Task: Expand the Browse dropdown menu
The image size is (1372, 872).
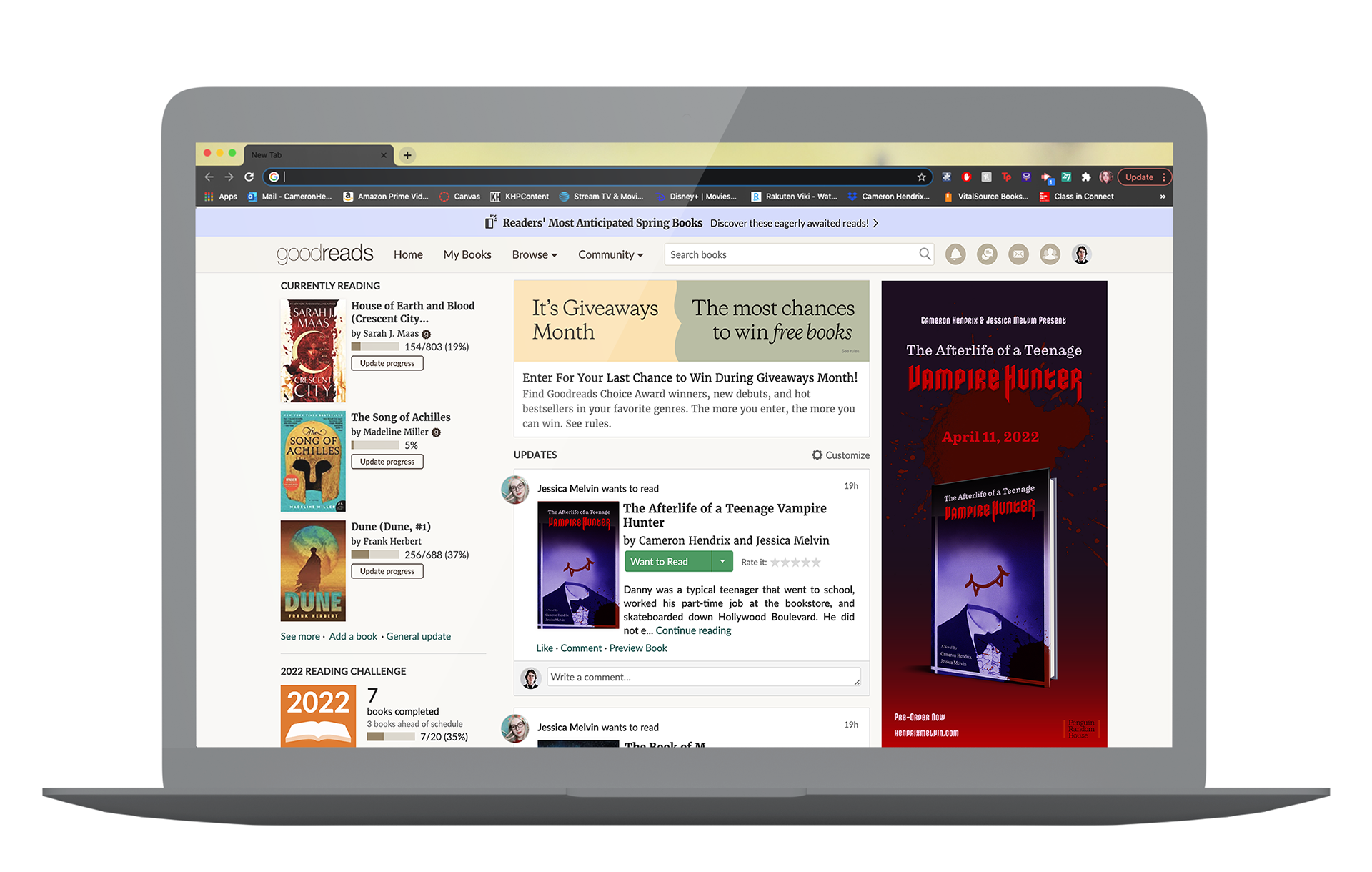Action: click(x=535, y=254)
